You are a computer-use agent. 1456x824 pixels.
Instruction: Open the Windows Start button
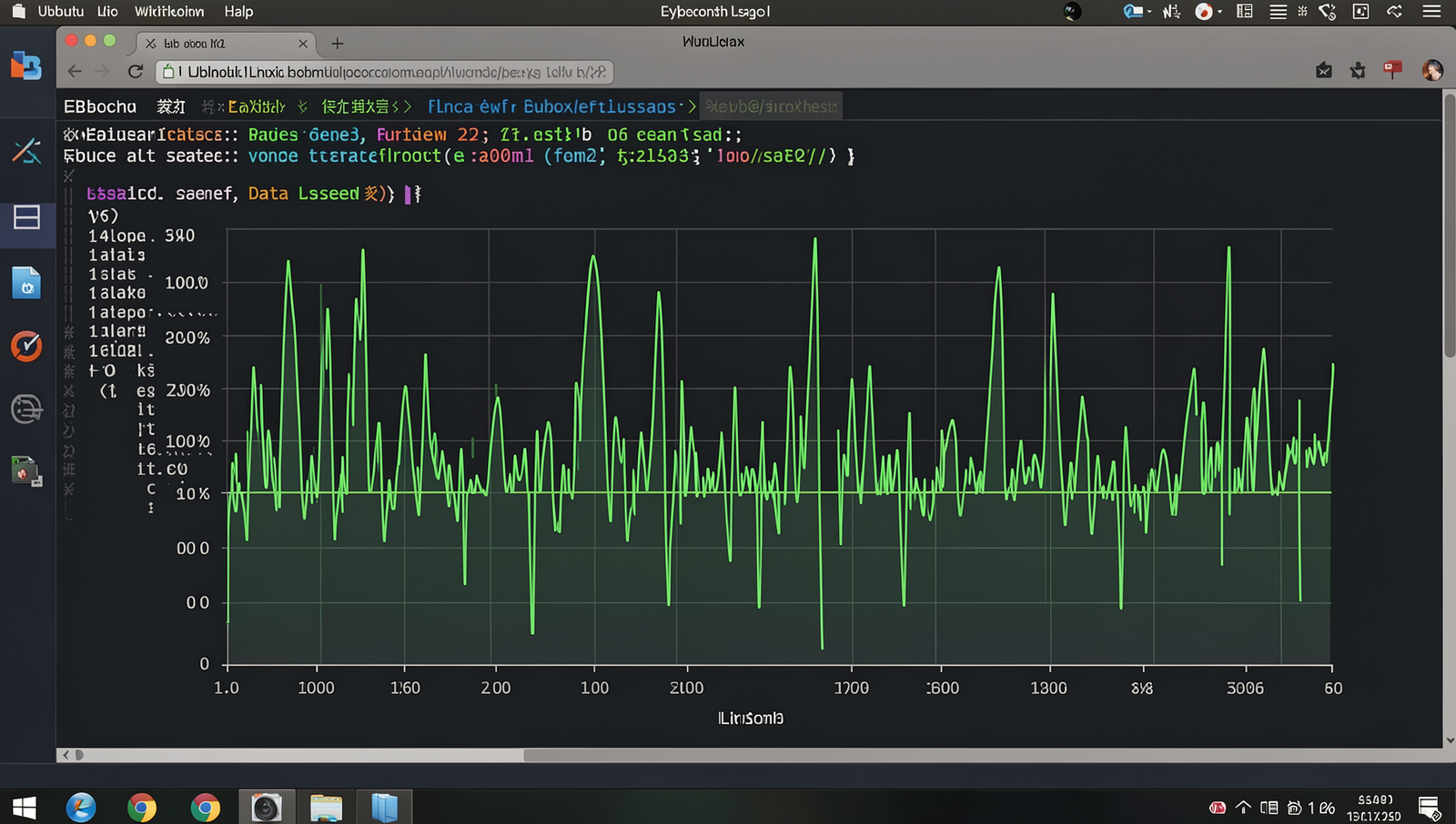click(25, 808)
